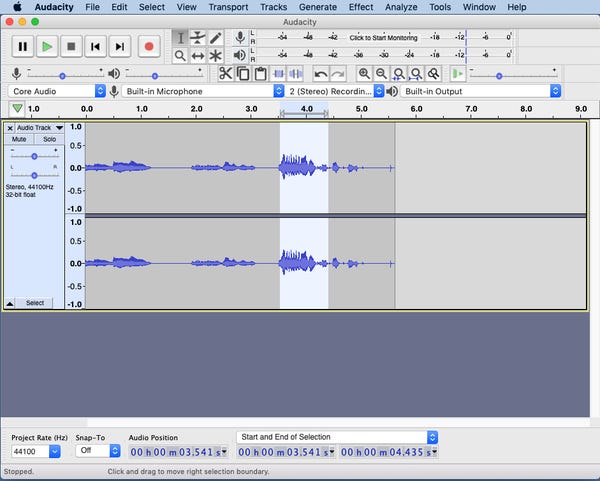Solo the Audio Track
The height and width of the screenshot is (481, 600).
tap(49, 139)
